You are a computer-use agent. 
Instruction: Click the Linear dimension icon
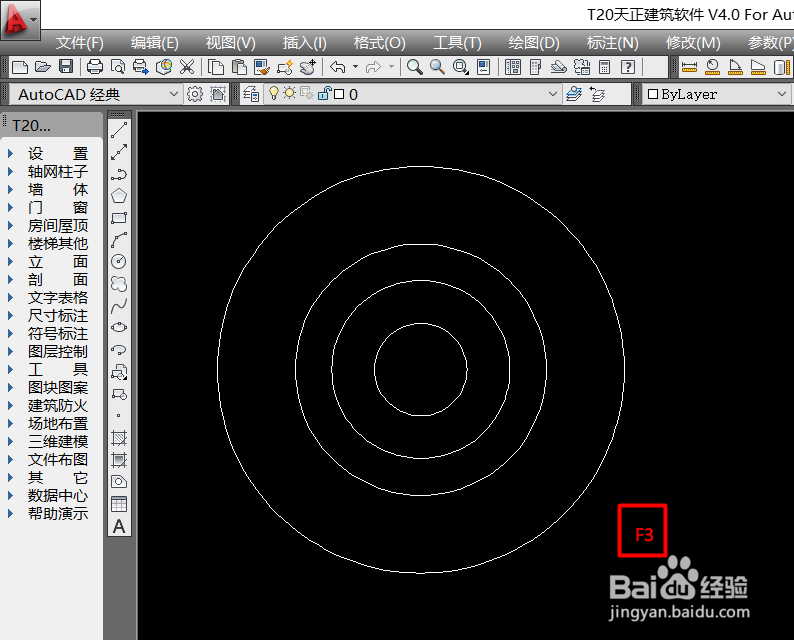(x=689, y=67)
